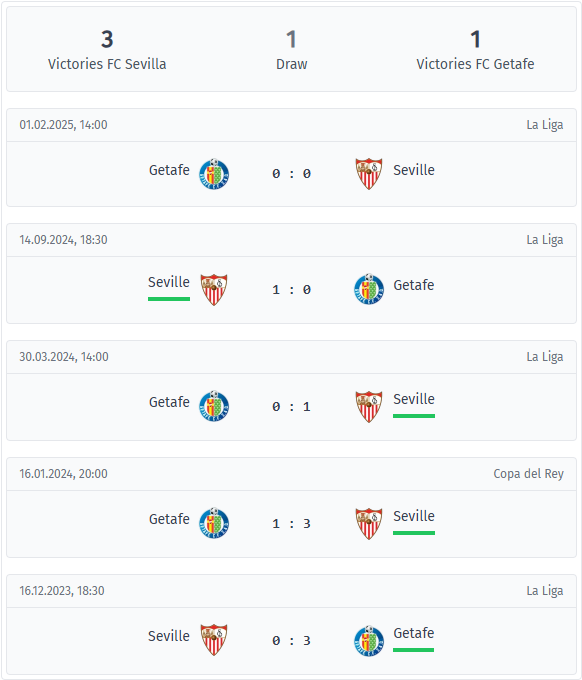582x680 pixels.
Task: Open the 1 : 3 score result
Action: 291,524
